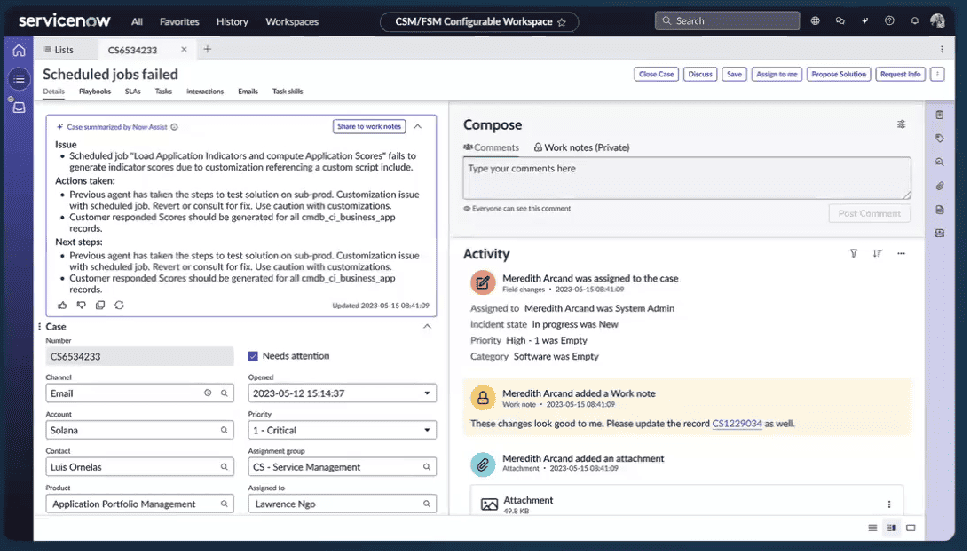Collapse the Case section
The image size is (967, 551).
(427, 326)
